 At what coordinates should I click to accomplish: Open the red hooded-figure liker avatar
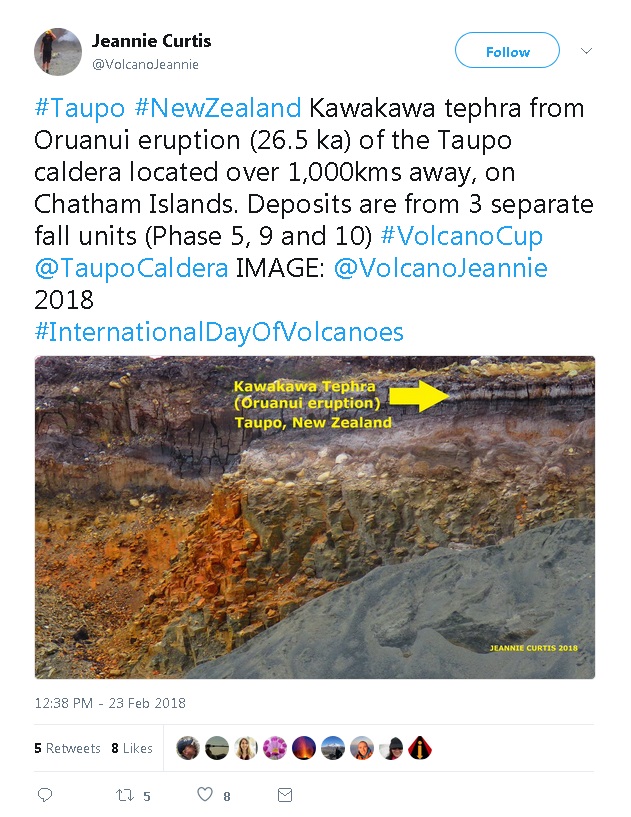[420, 748]
